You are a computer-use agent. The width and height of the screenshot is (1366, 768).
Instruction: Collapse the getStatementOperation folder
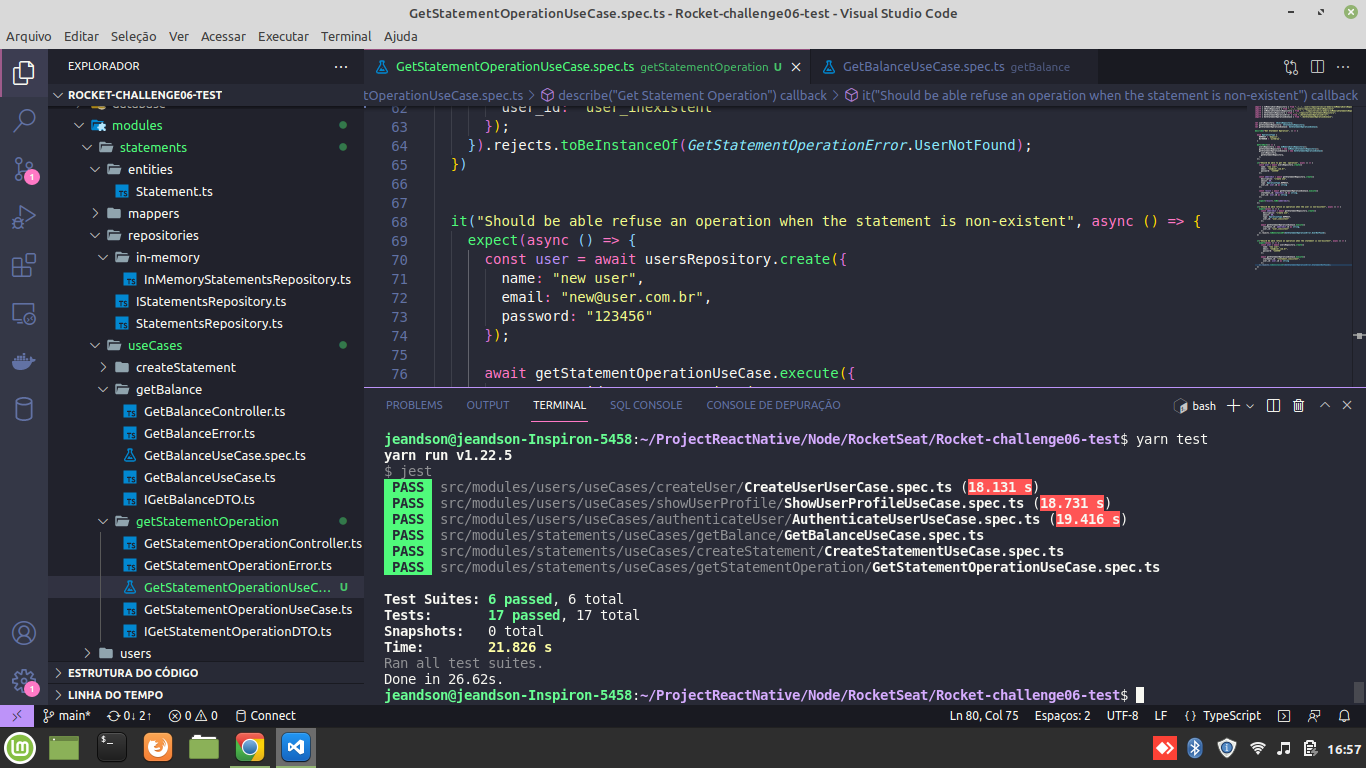click(207, 521)
